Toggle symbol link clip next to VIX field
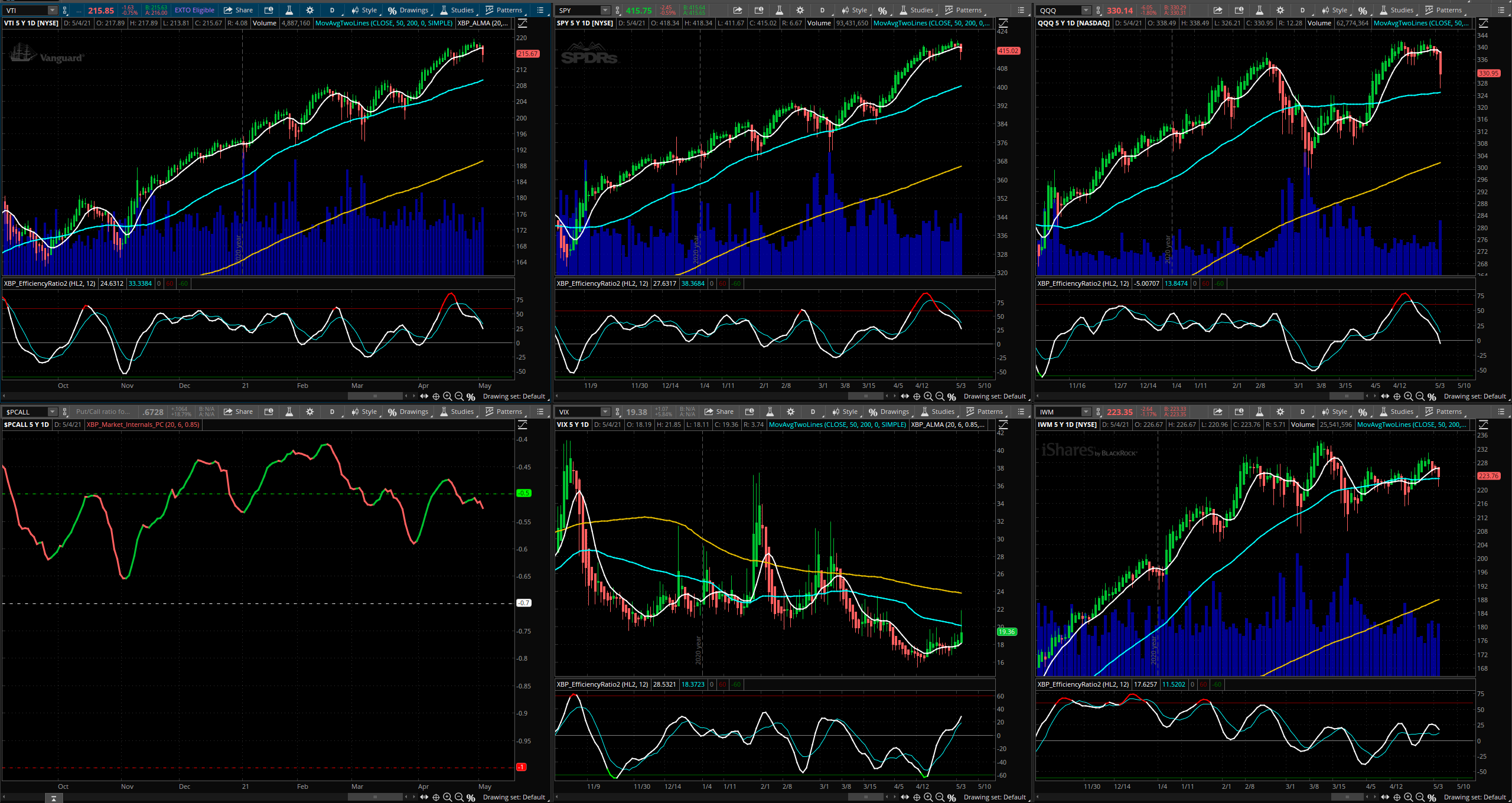 tap(618, 412)
